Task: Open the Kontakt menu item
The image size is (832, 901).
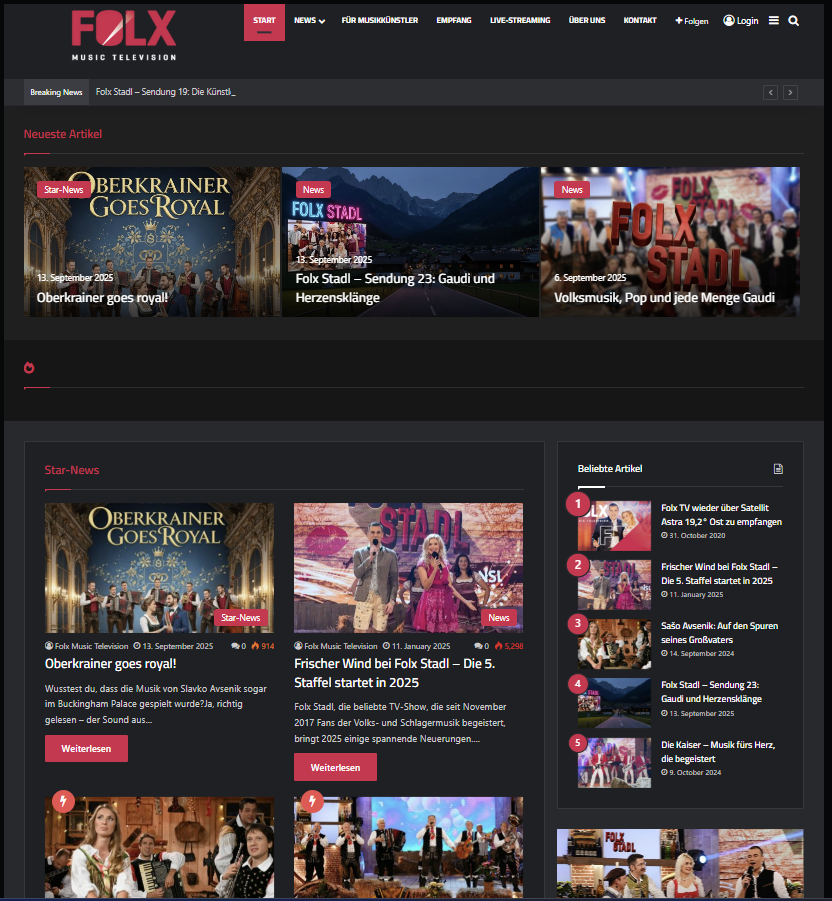Action: tap(640, 21)
